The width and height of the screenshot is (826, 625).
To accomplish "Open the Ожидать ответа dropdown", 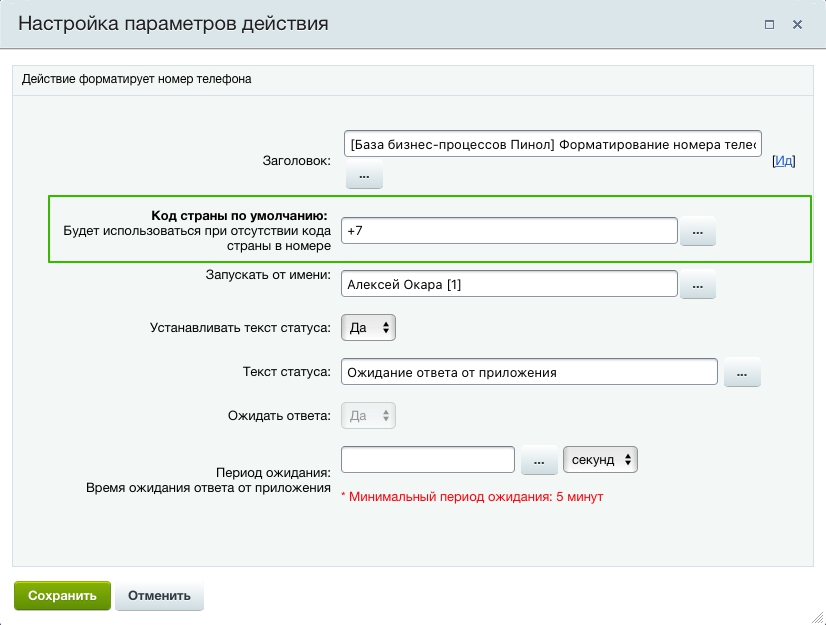I will pos(369,415).
